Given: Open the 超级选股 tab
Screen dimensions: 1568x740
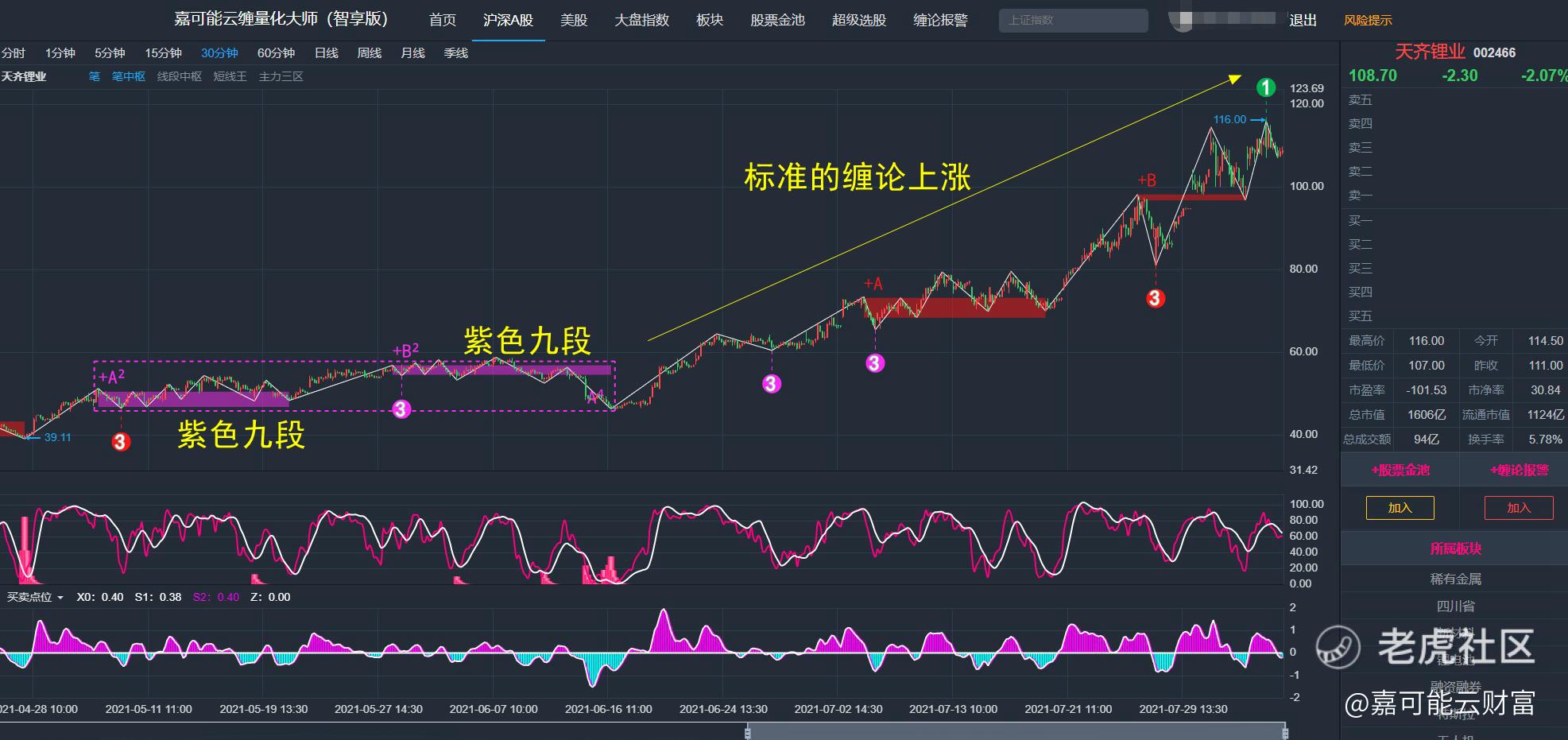Looking at the screenshot, I should click(x=859, y=20).
